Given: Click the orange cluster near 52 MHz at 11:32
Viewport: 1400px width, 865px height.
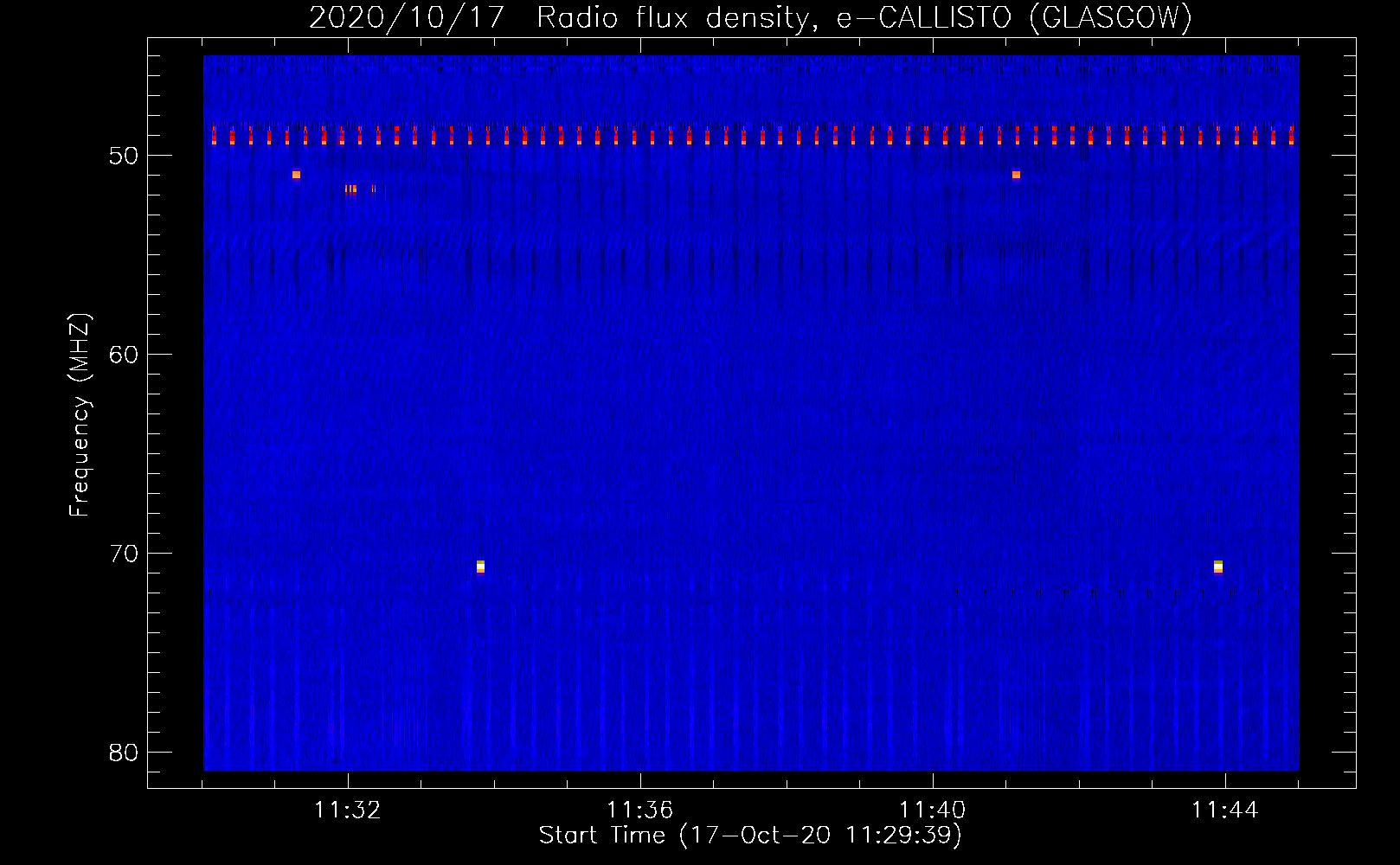Looking at the screenshot, I should (350, 189).
